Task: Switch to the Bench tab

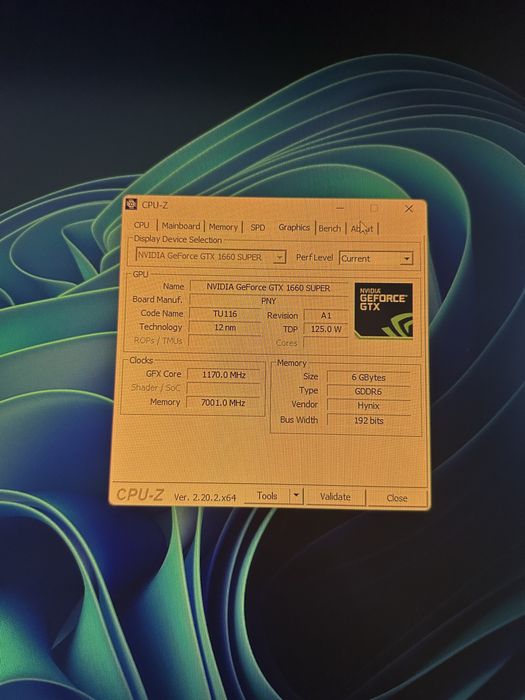Action: click(330, 228)
